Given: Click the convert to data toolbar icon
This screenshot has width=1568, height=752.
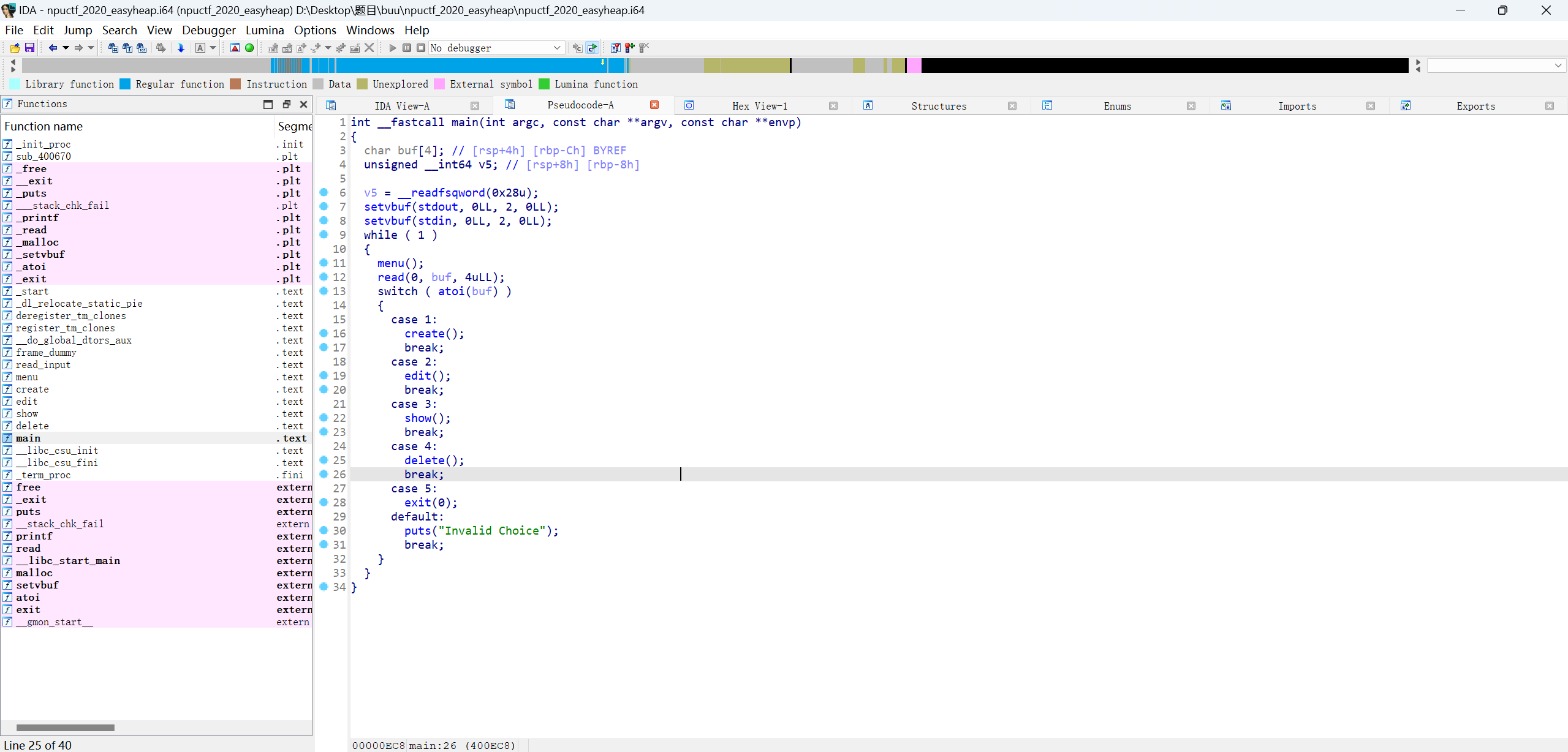Looking at the screenshot, I should coord(287,48).
